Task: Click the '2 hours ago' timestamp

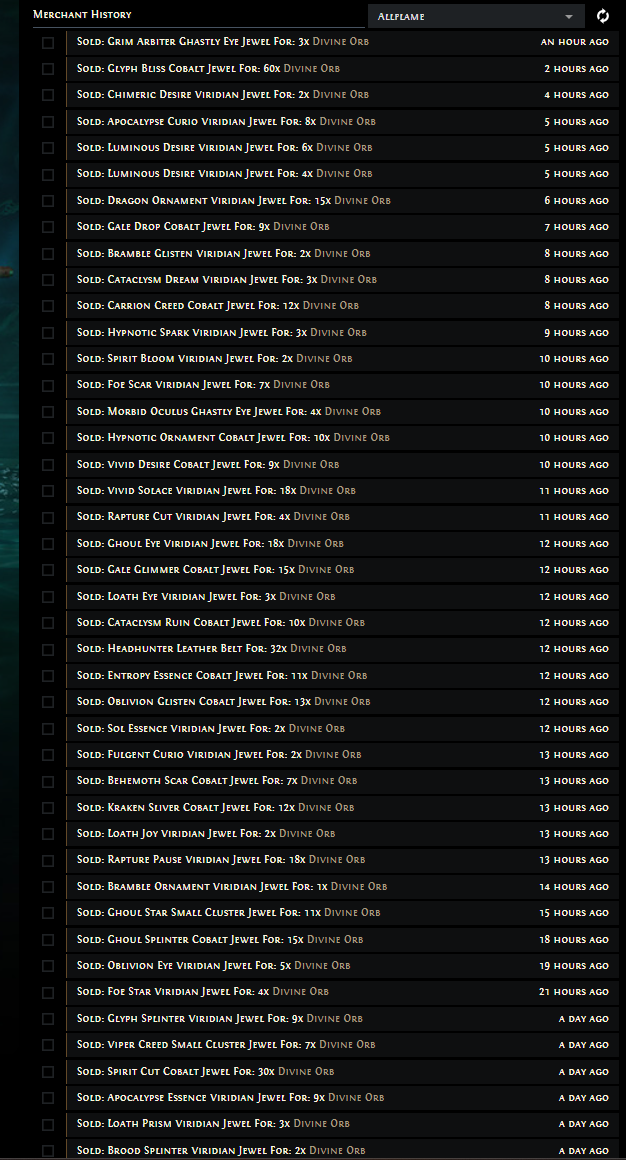Action: point(576,69)
